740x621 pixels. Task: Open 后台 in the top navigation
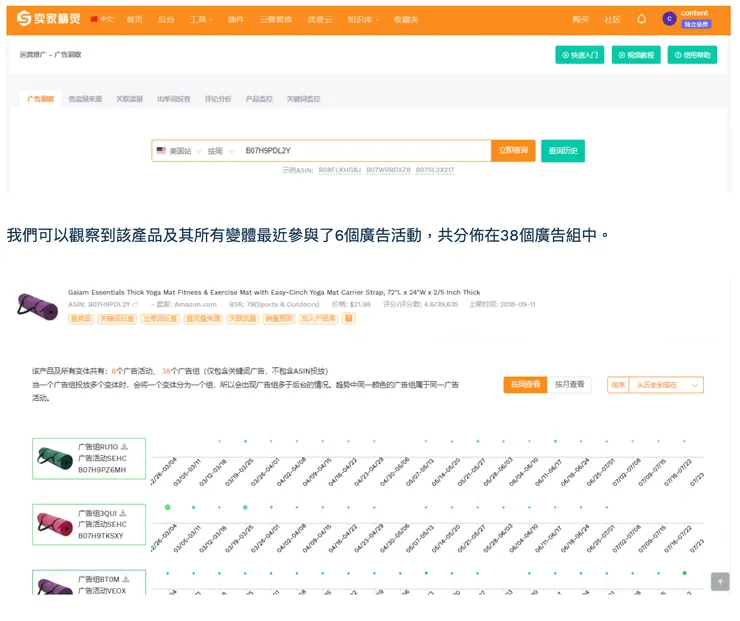pyautogui.click(x=166, y=19)
